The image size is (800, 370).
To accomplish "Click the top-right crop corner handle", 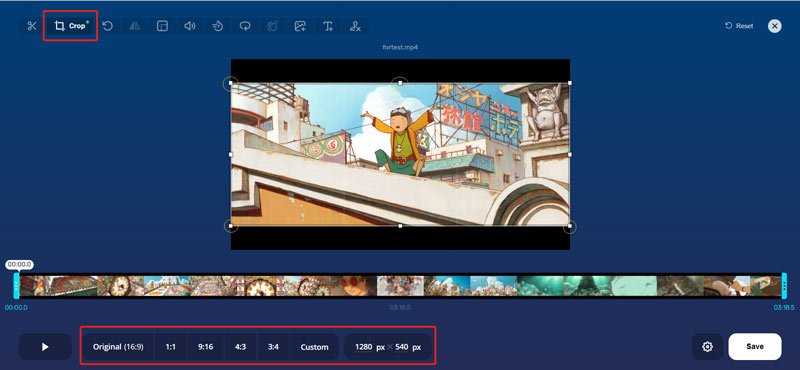I will pyautogui.click(x=569, y=83).
